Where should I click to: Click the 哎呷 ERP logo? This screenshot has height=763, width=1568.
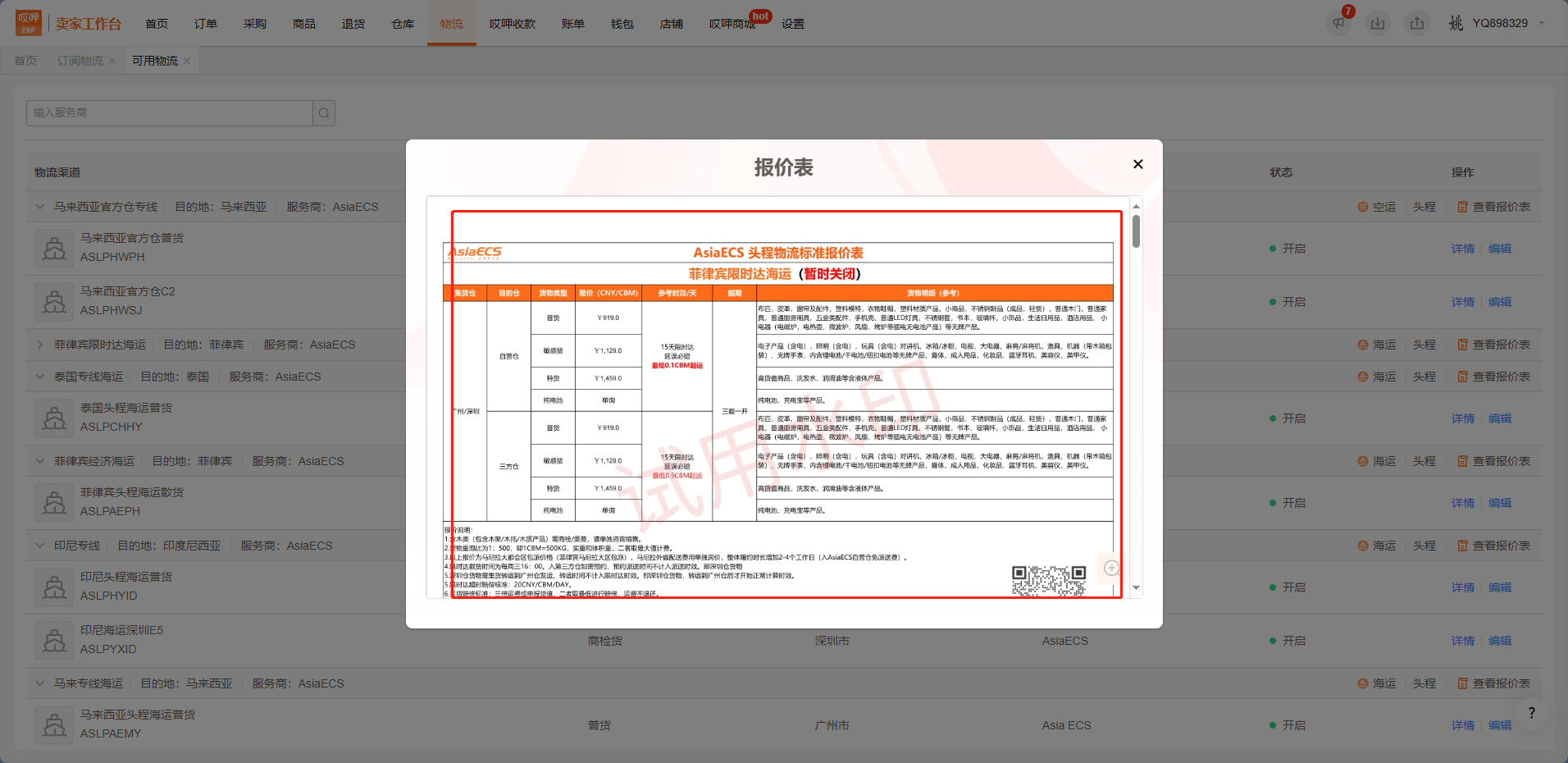[x=29, y=23]
